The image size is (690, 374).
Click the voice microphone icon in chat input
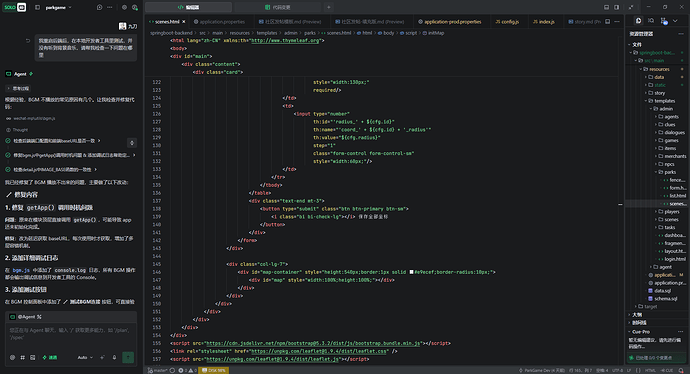tap(114, 358)
